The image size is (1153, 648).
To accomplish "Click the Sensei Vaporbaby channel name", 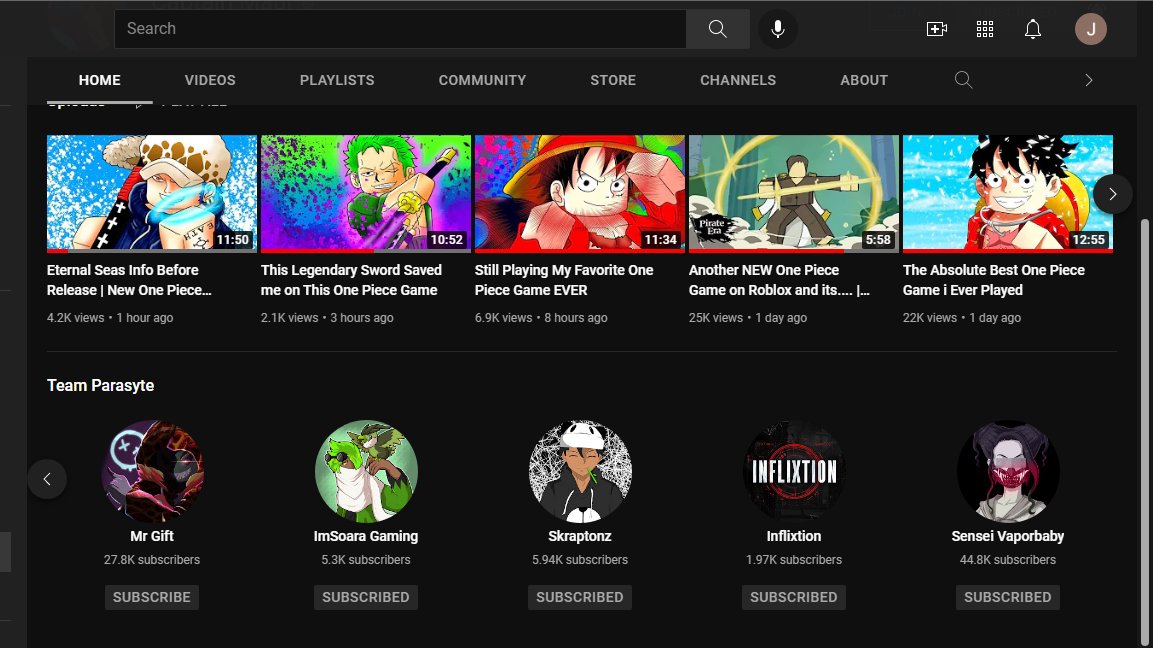I will tap(1007, 536).
